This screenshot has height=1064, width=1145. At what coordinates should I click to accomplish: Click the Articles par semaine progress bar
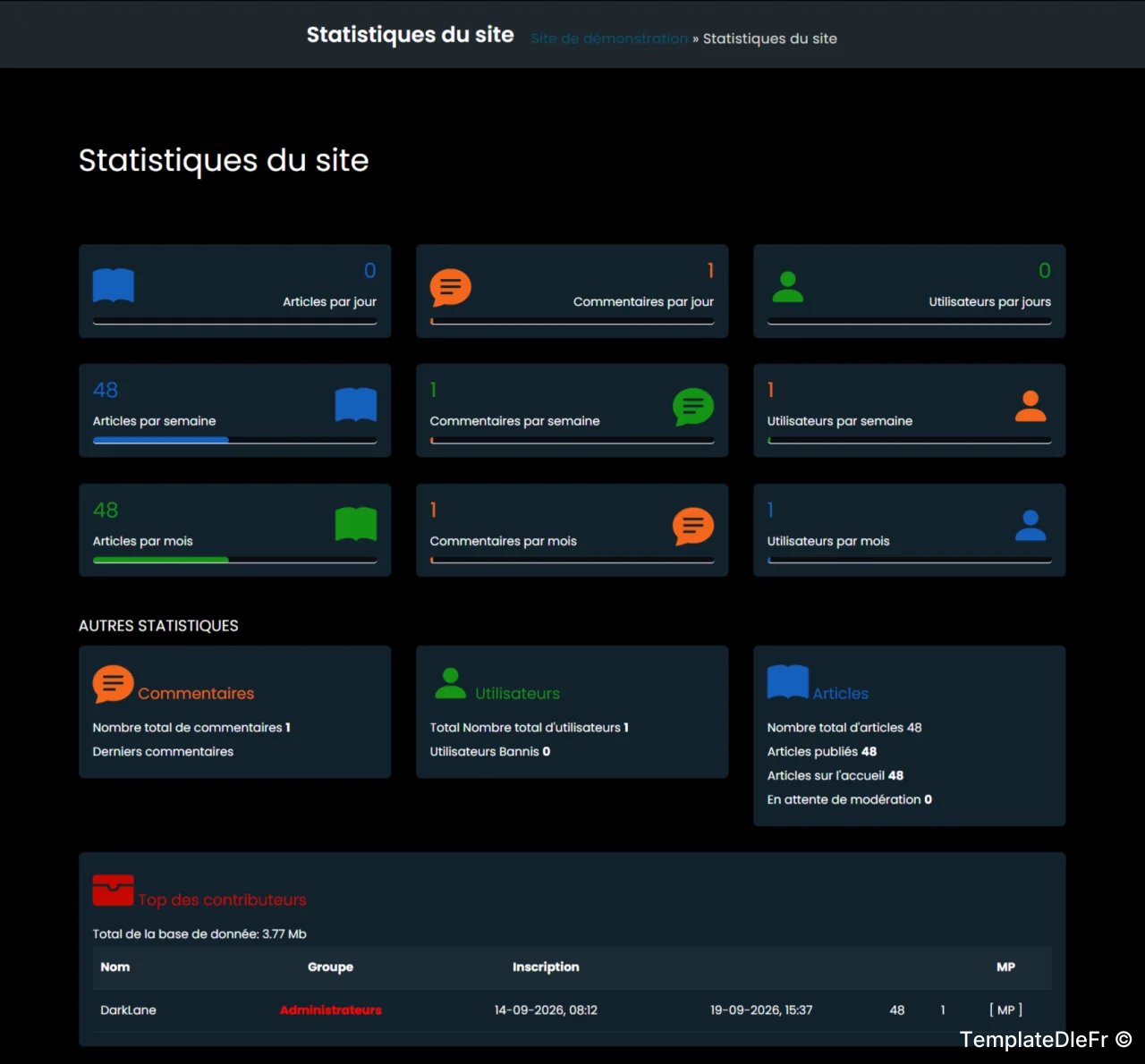click(x=235, y=440)
